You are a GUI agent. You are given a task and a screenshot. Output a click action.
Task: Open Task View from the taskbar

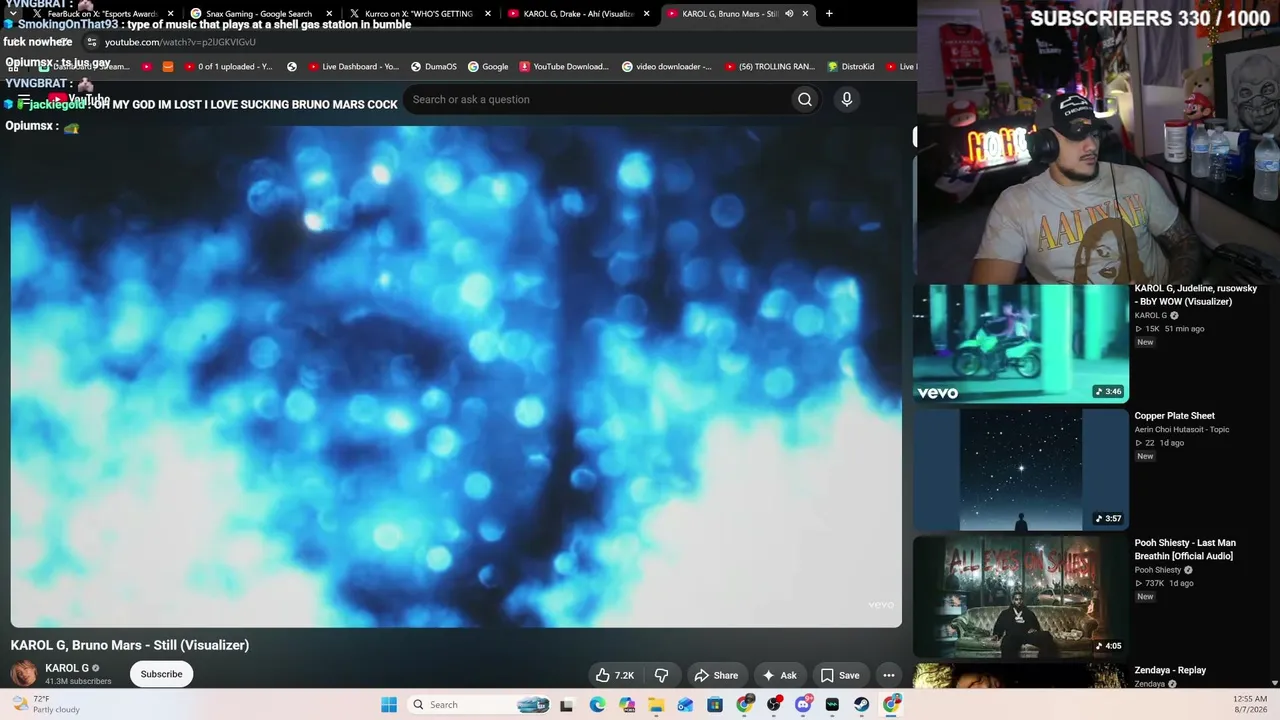567,705
